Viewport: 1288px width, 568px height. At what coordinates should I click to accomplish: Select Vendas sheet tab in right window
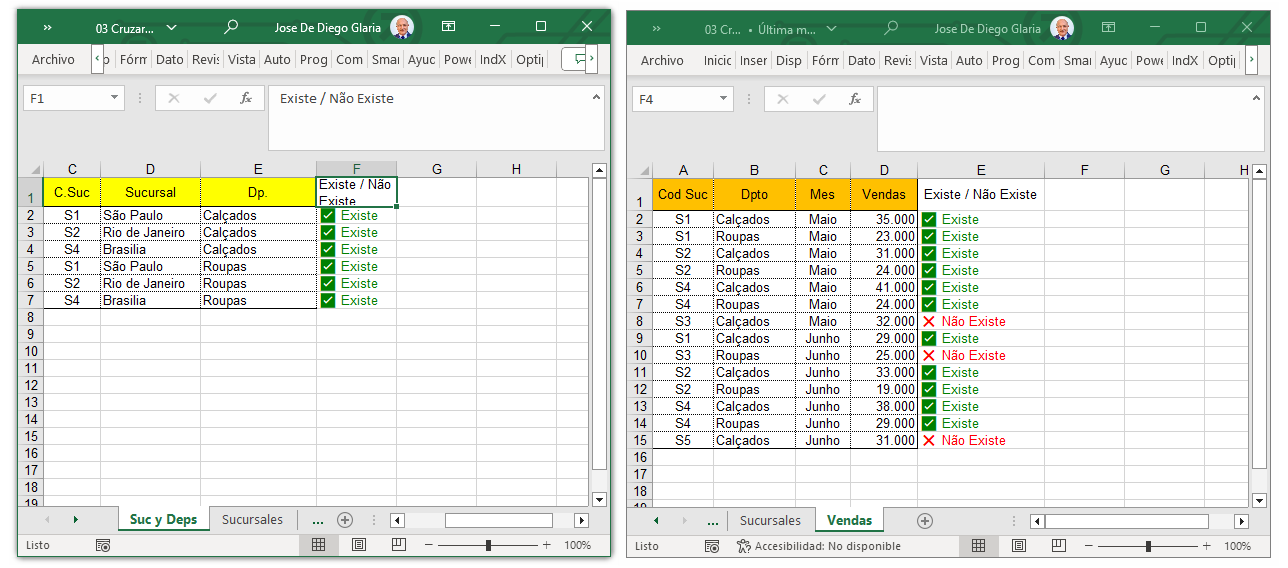pyautogui.click(x=849, y=521)
